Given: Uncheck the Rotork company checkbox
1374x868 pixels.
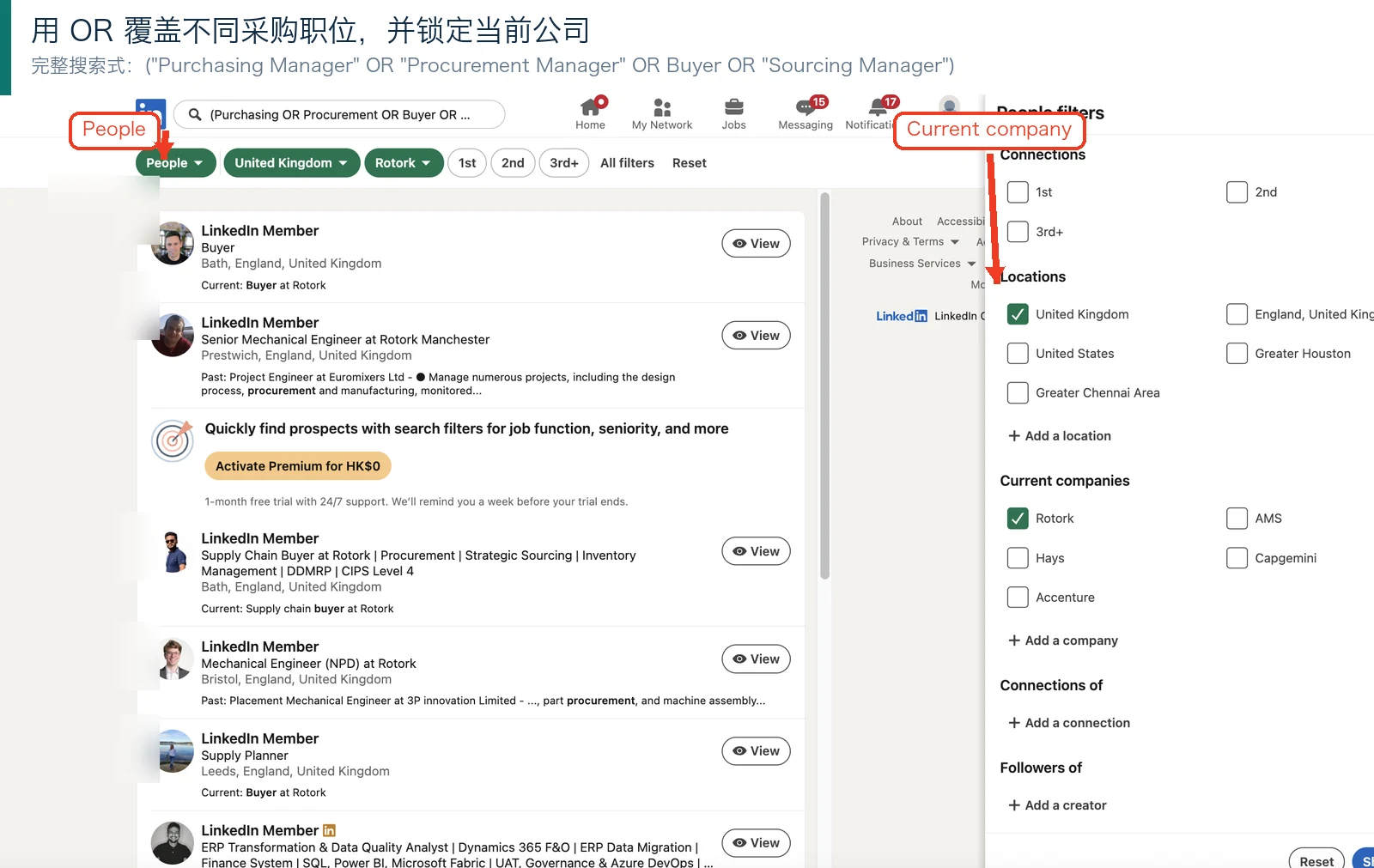Looking at the screenshot, I should click(1018, 519).
